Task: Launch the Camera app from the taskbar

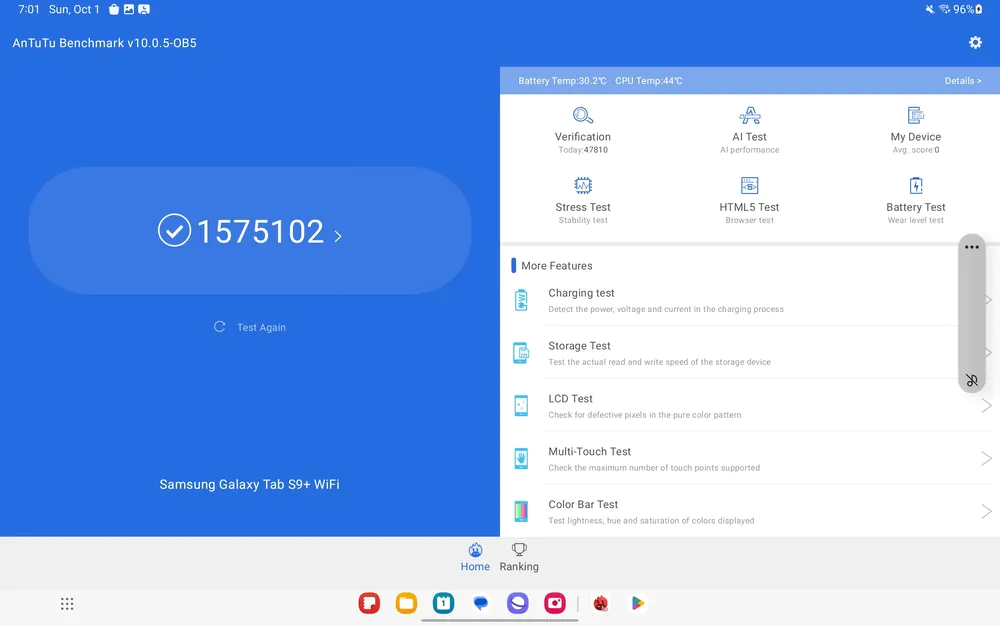Action: click(555, 603)
